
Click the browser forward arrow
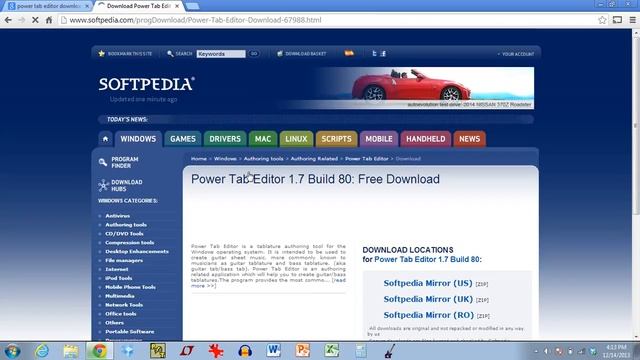click(x=21, y=20)
